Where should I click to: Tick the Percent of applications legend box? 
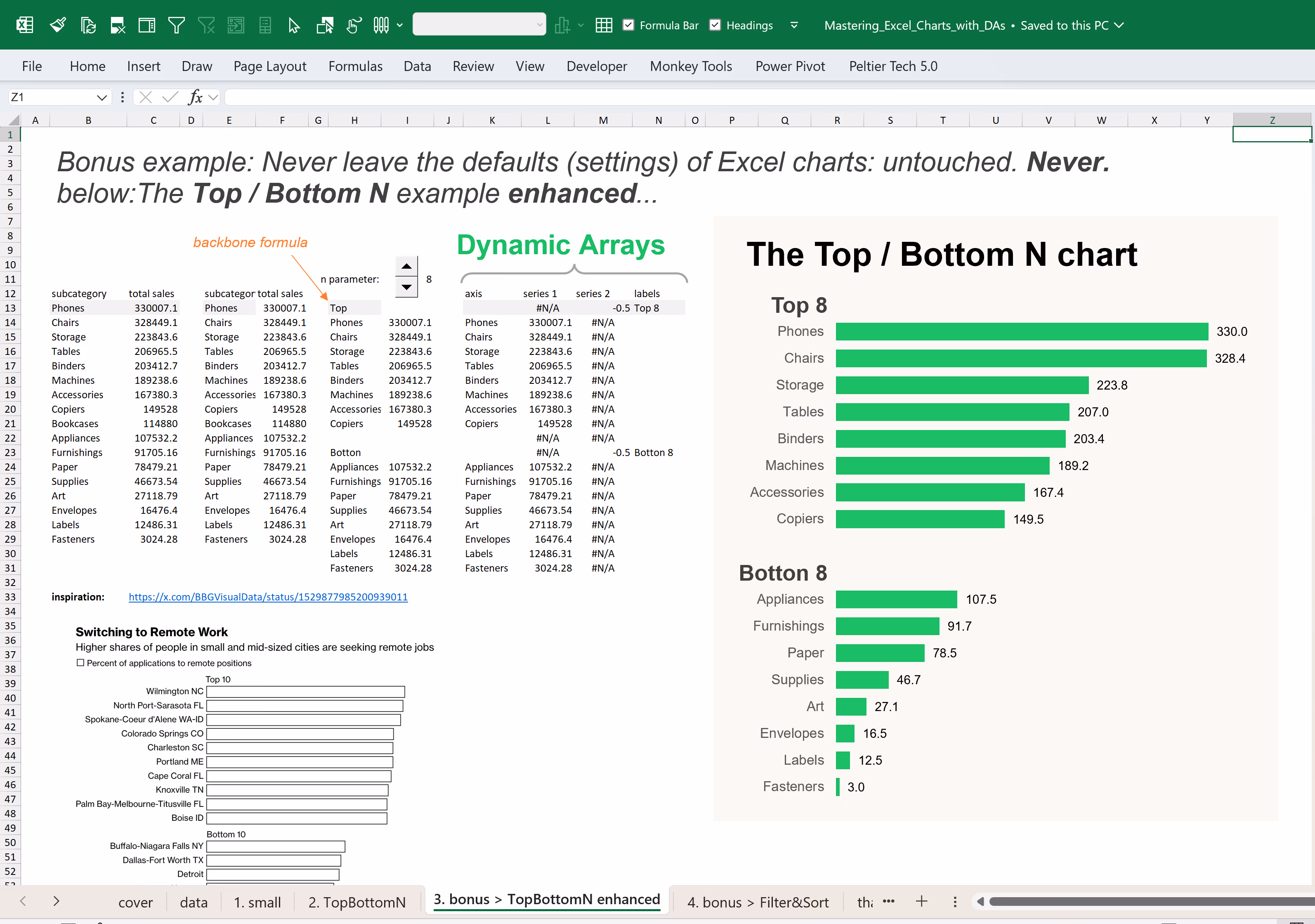point(81,663)
